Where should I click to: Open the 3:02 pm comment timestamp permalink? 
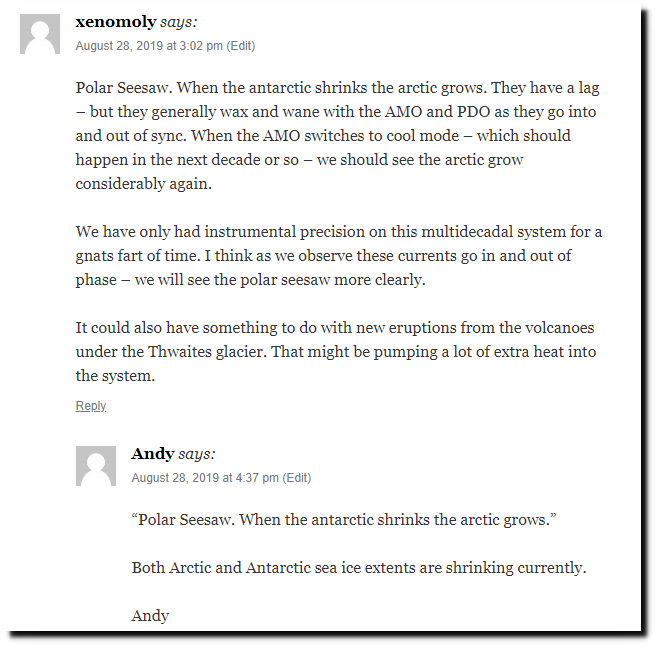(149, 46)
